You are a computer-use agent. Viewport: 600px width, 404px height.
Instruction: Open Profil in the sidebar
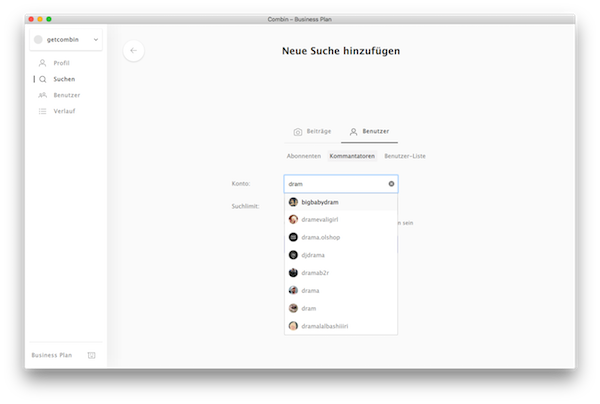click(61, 63)
